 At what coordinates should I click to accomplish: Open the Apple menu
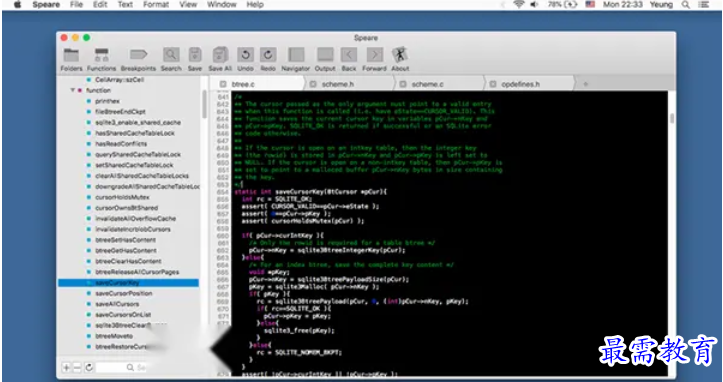click(18, 5)
